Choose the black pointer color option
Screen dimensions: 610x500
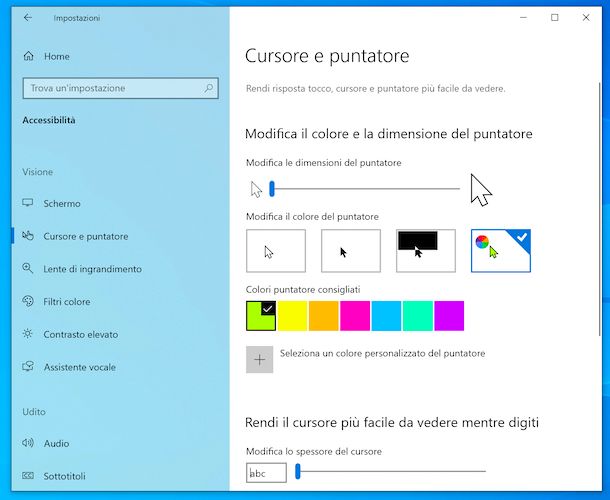(x=351, y=251)
